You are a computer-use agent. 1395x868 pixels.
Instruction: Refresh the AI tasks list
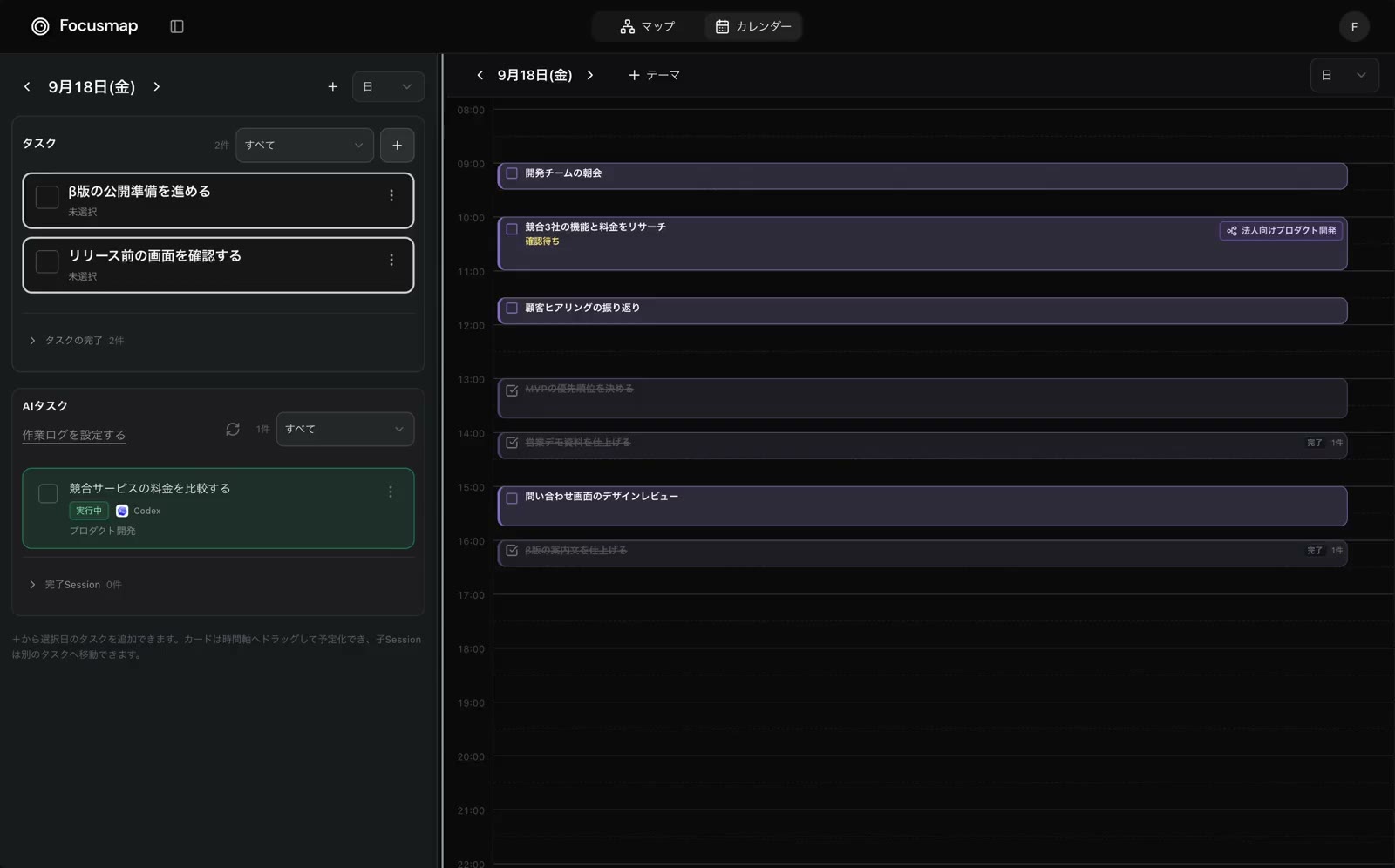tap(233, 429)
